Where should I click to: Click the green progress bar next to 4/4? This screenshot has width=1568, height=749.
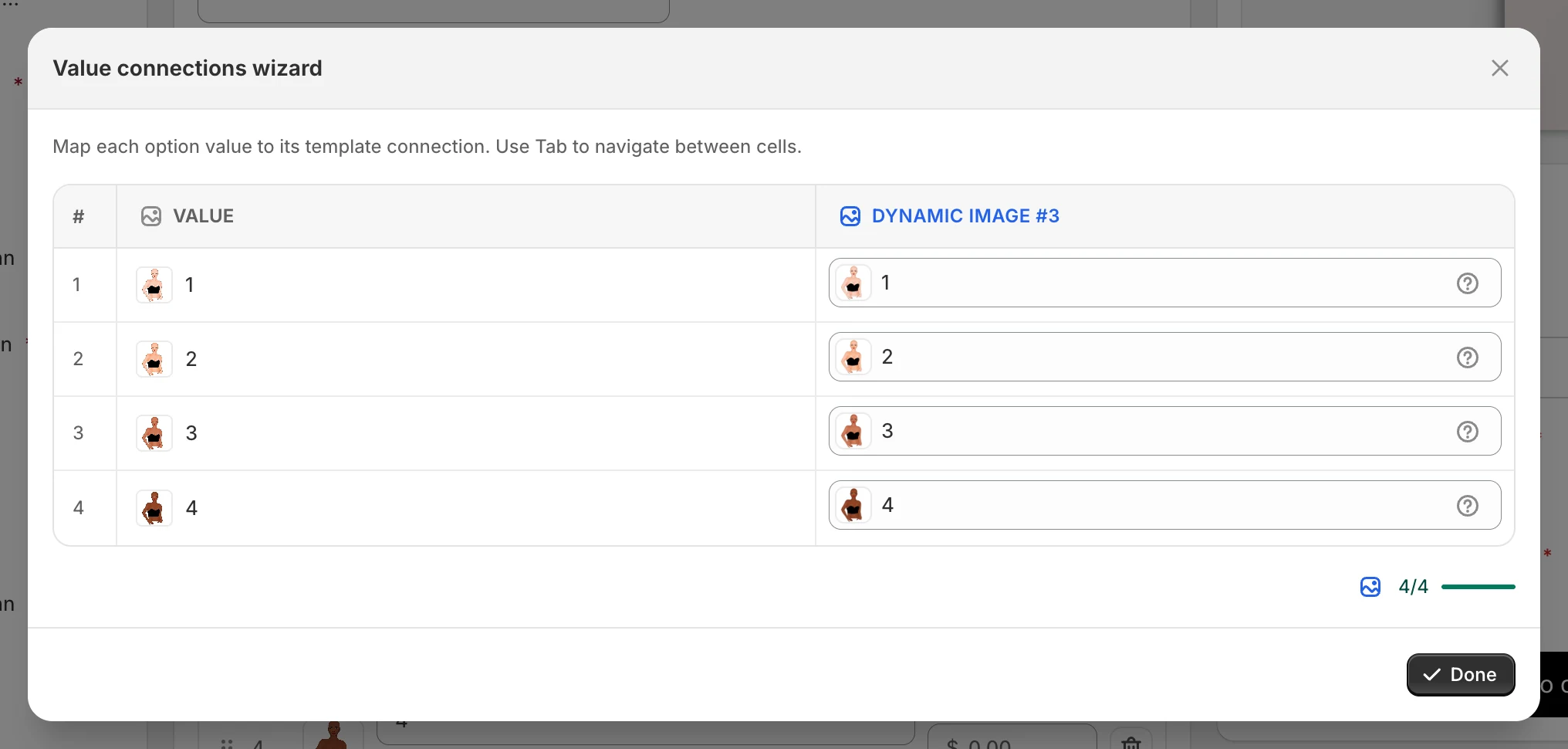click(x=1478, y=587)
